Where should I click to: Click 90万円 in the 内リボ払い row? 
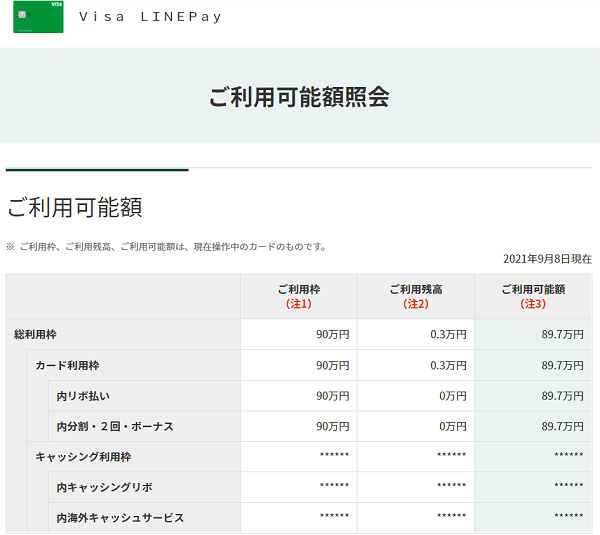[x=333, y=396]
